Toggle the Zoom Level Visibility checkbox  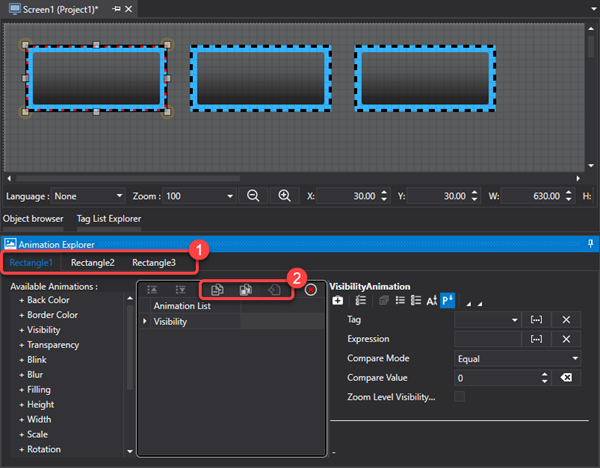coord(460,397)
